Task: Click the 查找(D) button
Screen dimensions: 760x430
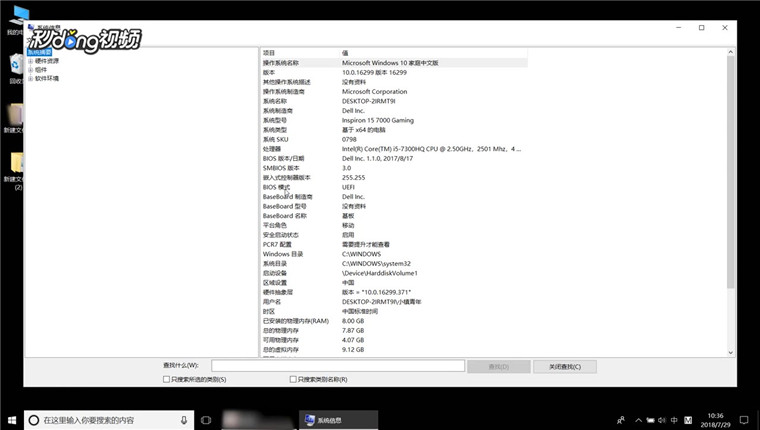Action: coord(499,366)
